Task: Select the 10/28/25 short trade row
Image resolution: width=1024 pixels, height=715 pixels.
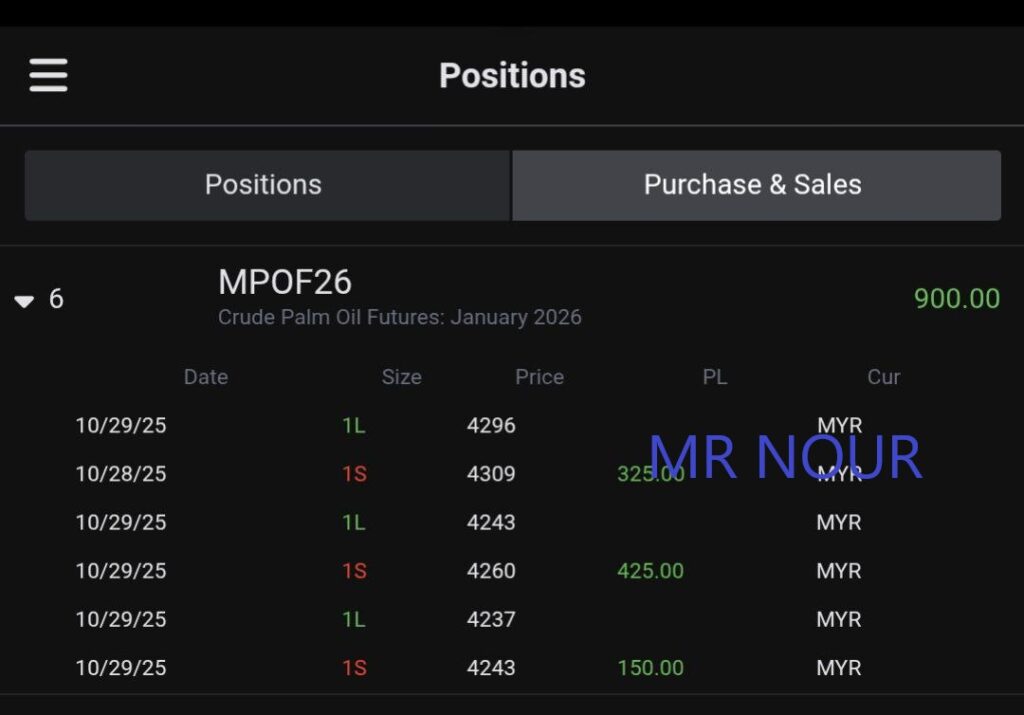Action: point(121,474)
